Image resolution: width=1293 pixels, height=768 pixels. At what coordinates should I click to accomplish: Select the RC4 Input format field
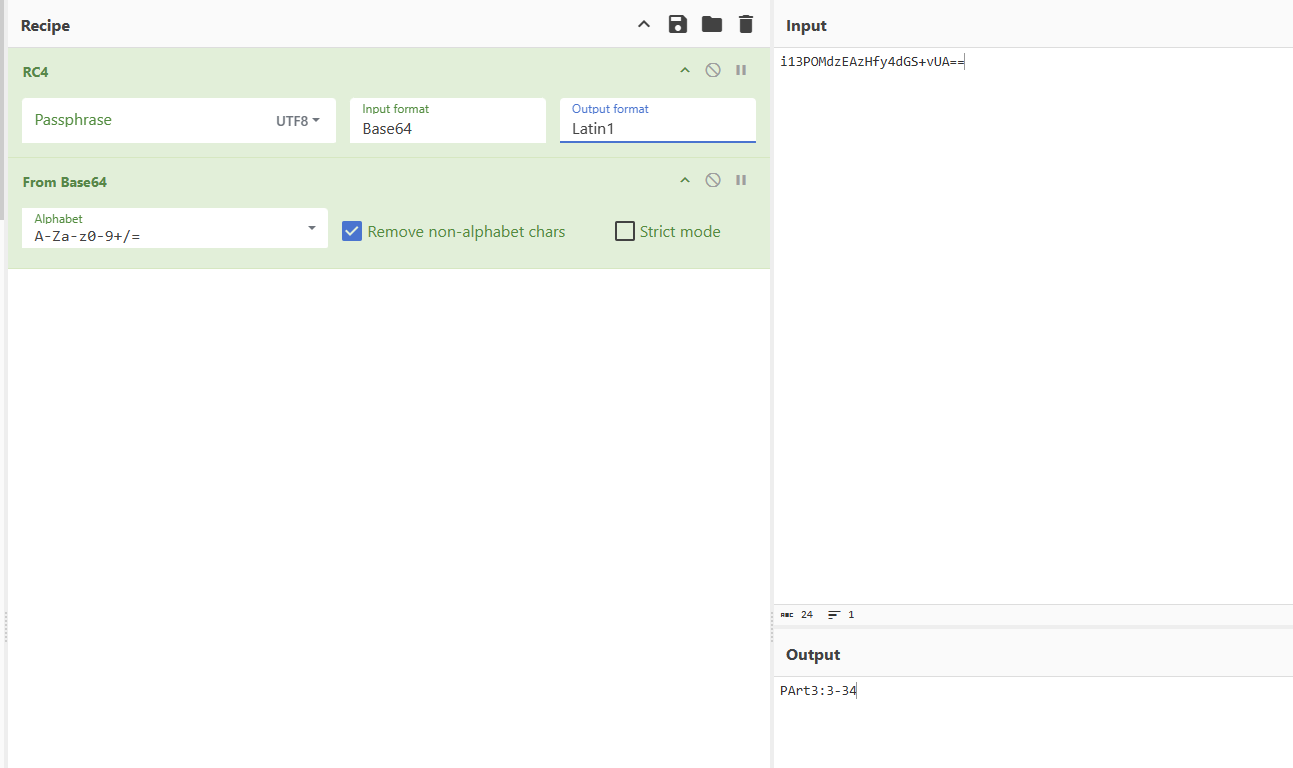(x=447, y=128)
